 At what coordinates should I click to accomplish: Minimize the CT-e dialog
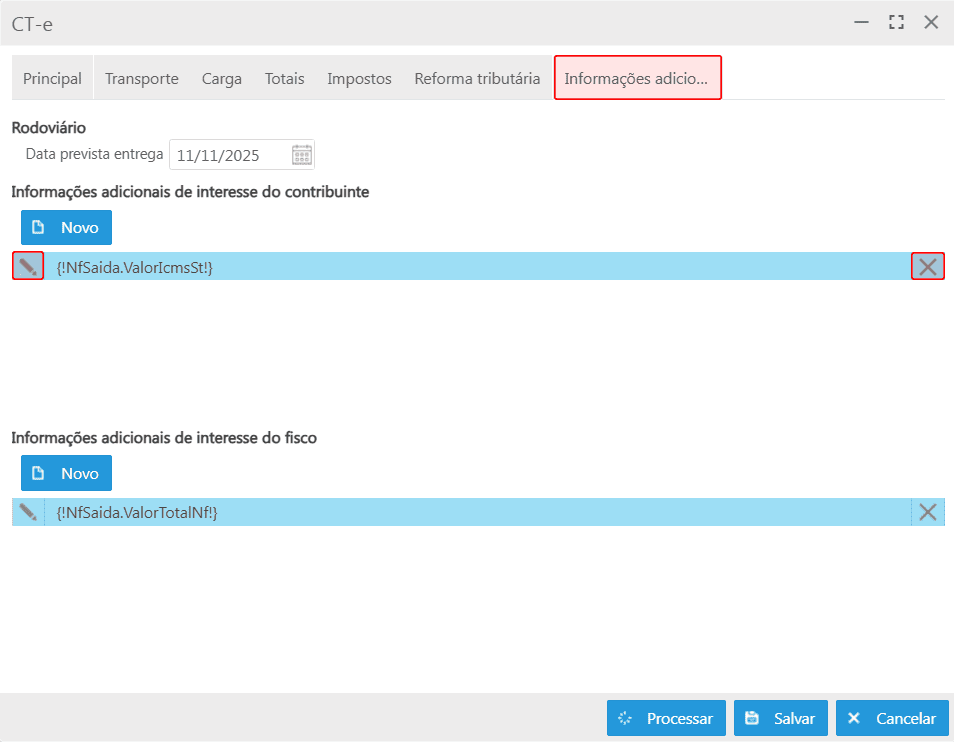(862, 22)
